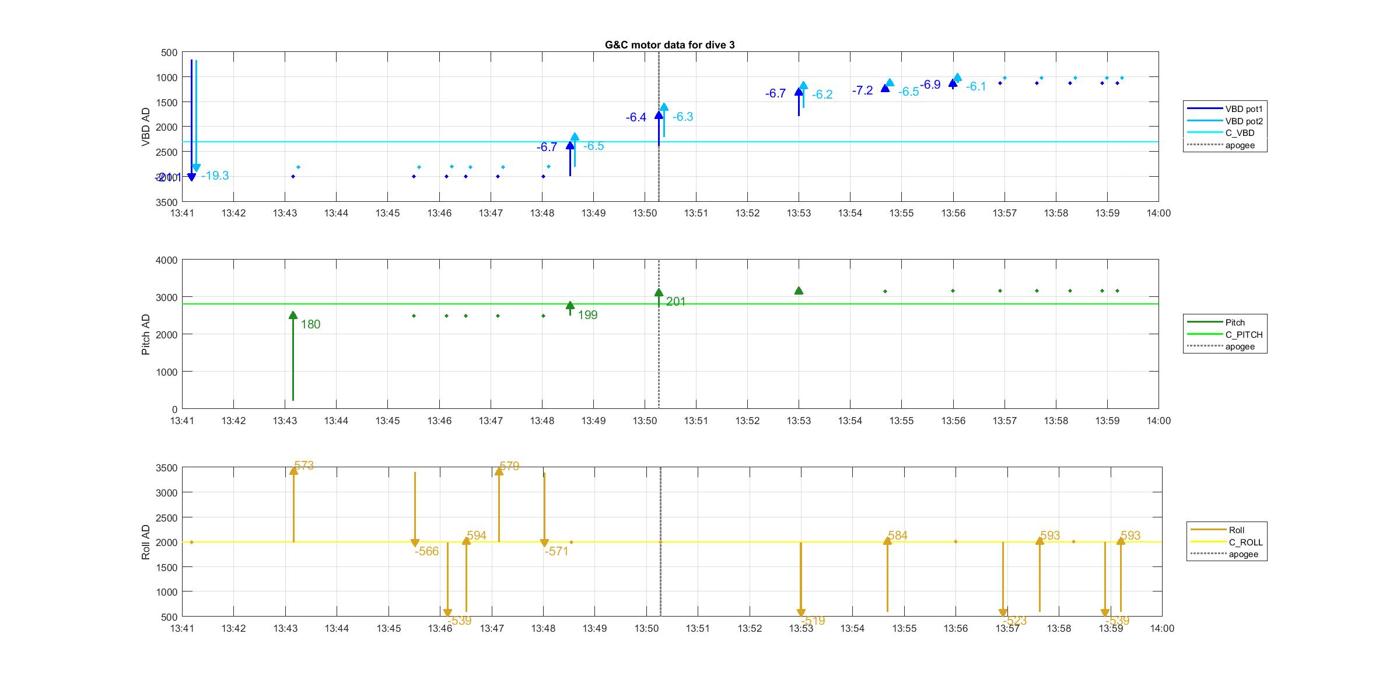
Task: Click the "-571" roll data label
Action: (x=557, y=551)
